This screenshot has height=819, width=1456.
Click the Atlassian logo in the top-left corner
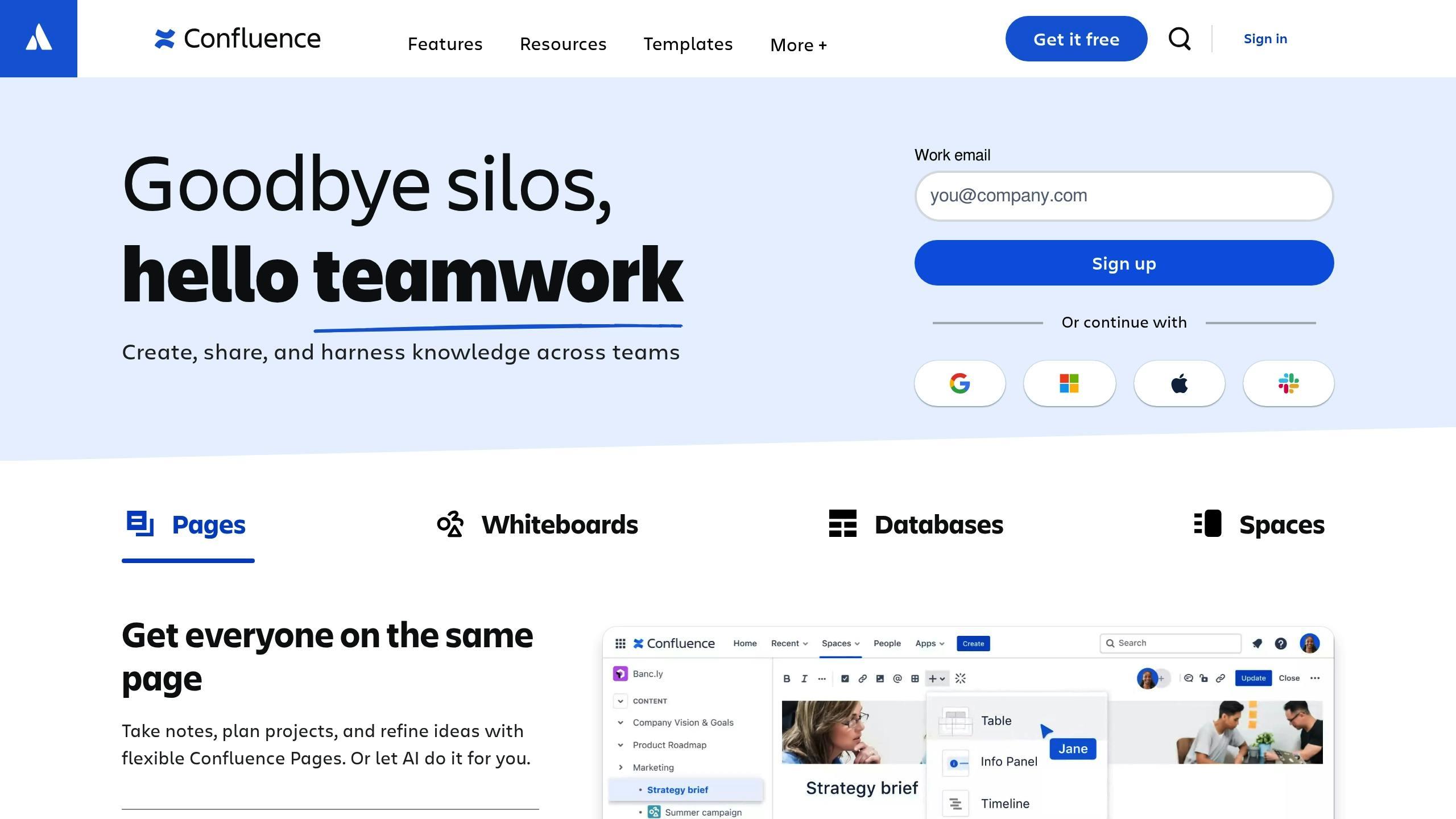point(39,38)
